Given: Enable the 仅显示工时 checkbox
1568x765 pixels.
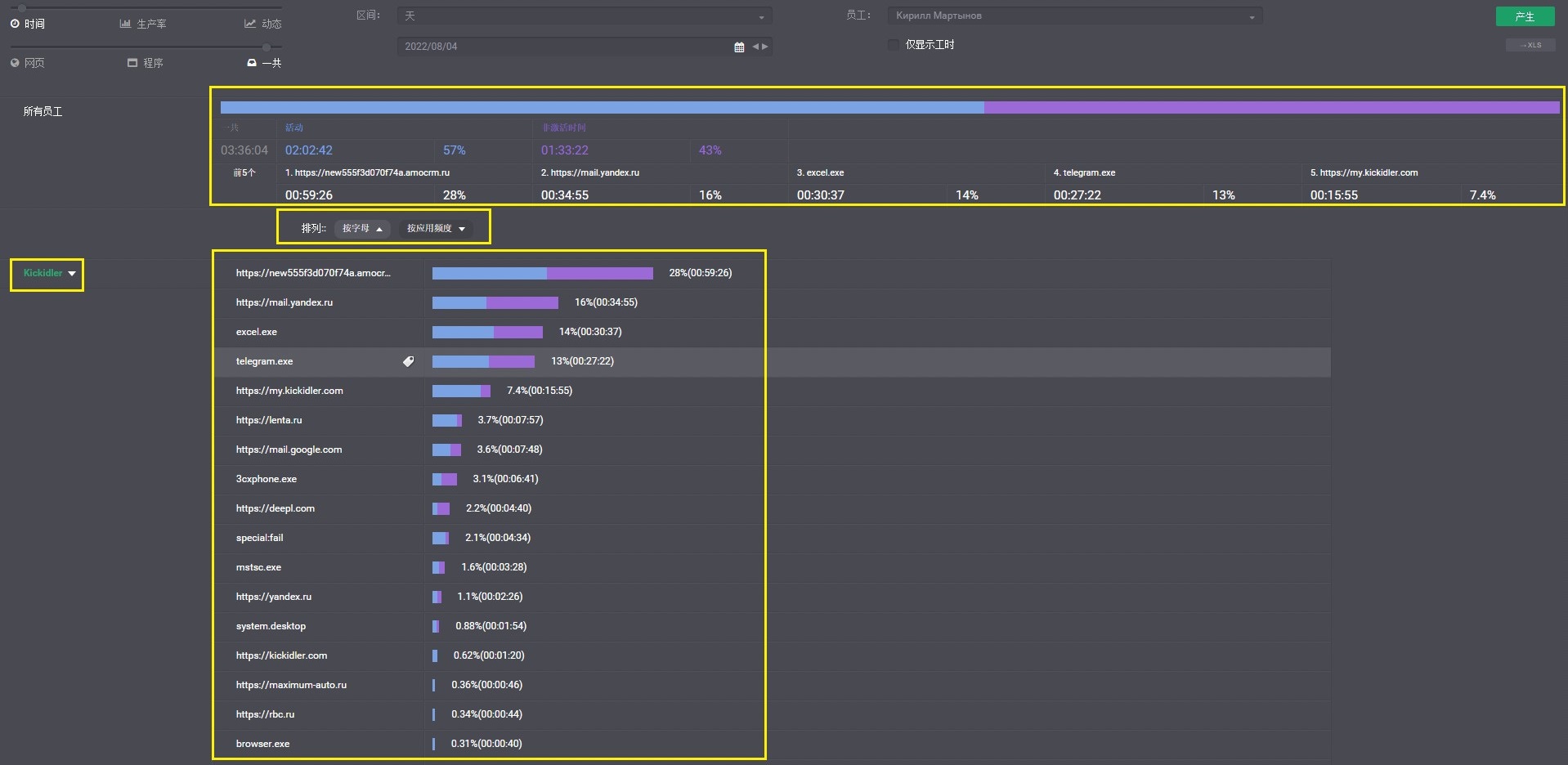Looking at the screenshot, I should pyautogui.click(x=894, y=45).
